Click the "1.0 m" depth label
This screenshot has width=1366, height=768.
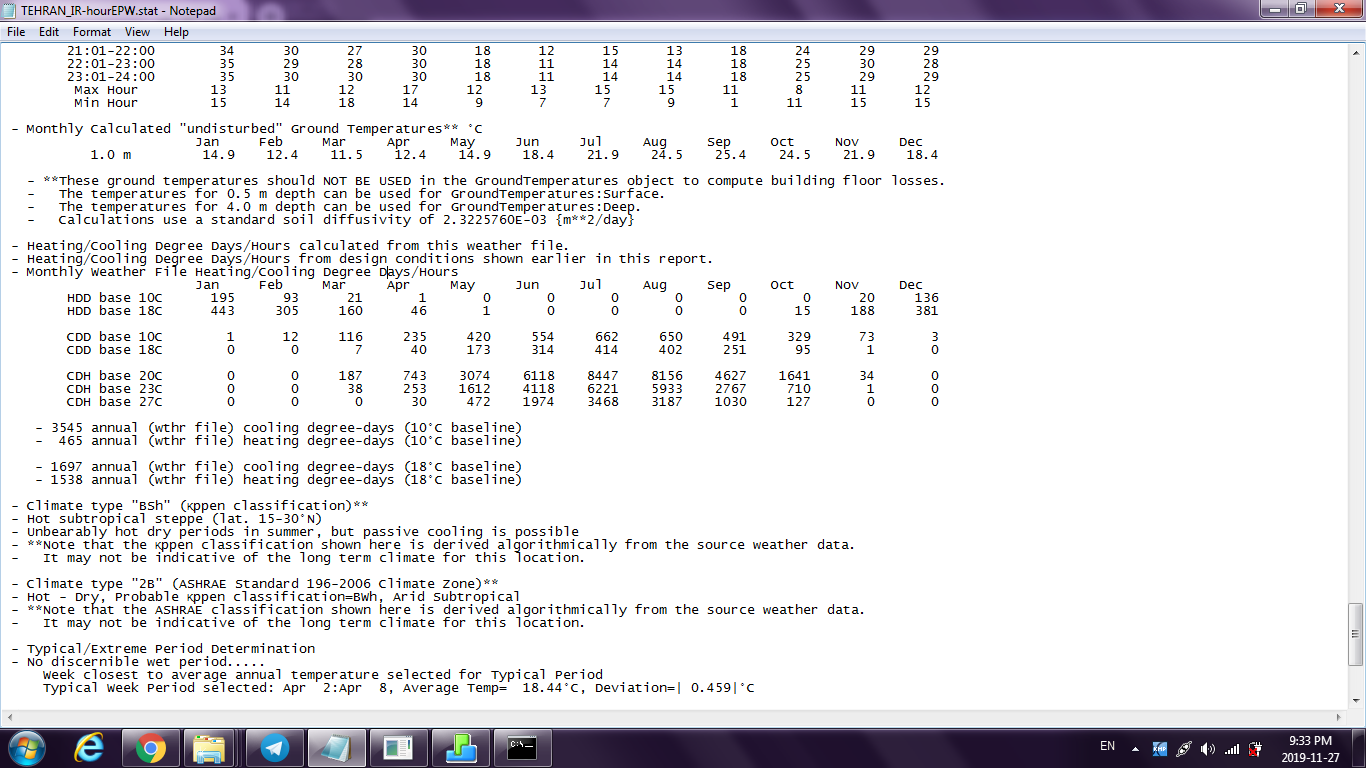pyautogui.click(x=110, y=155)
